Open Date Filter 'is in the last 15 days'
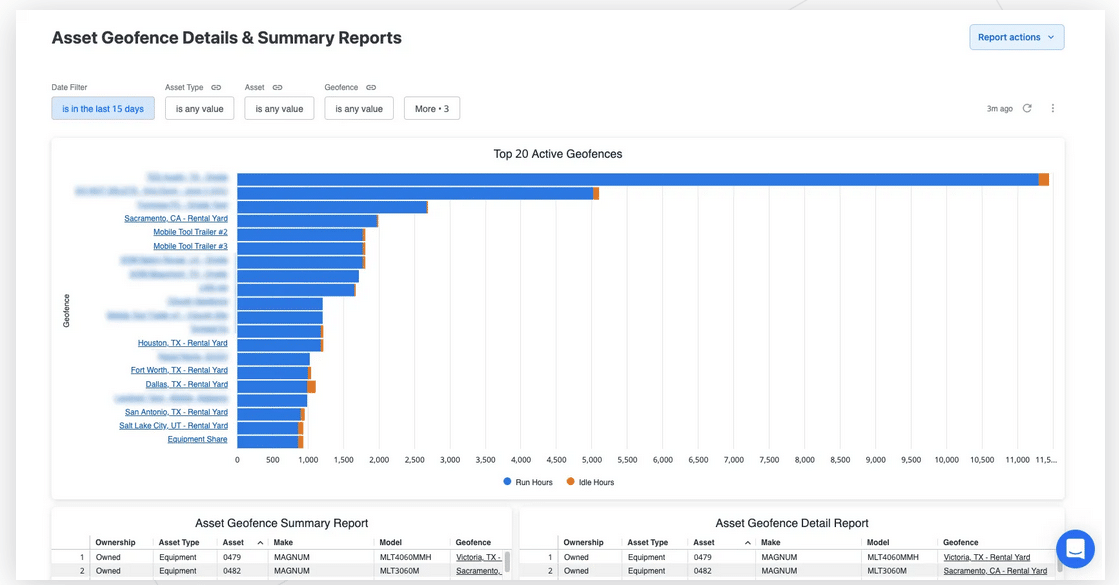The image size is (1119, 585). point(103,109)
